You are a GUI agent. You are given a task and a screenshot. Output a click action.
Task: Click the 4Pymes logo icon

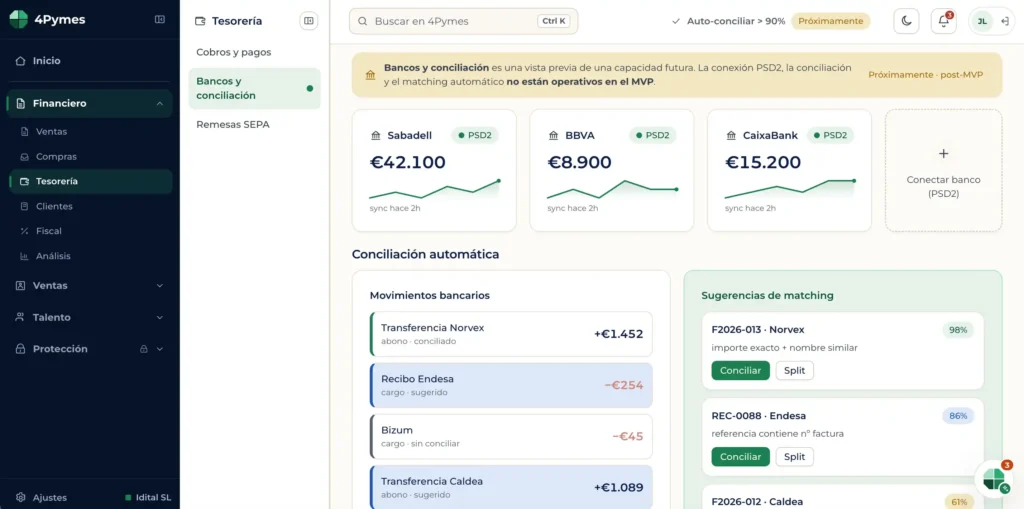pyautogui.click(x=18, y=20)
